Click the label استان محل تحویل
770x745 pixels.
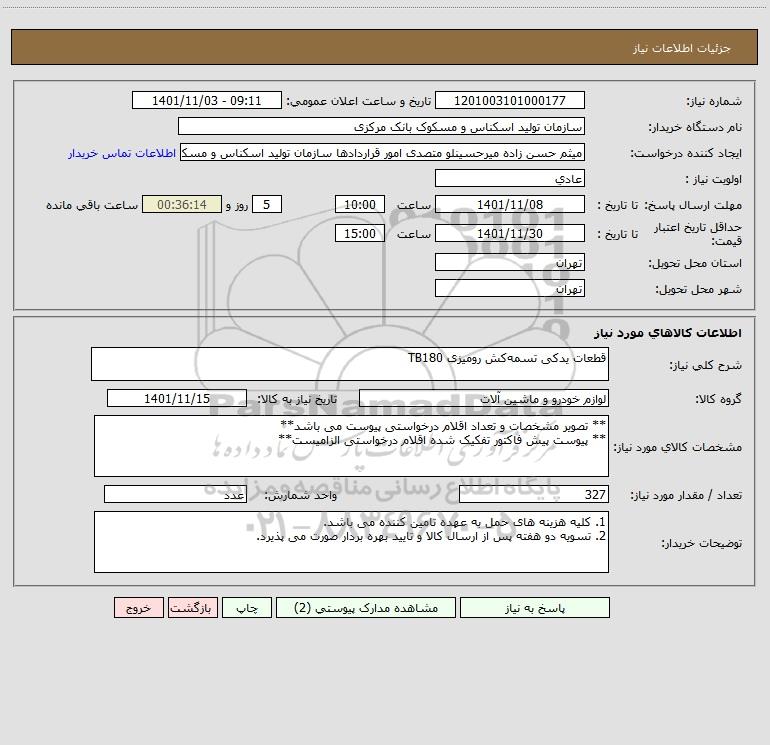pyautogui.click(x=695, y=264)
